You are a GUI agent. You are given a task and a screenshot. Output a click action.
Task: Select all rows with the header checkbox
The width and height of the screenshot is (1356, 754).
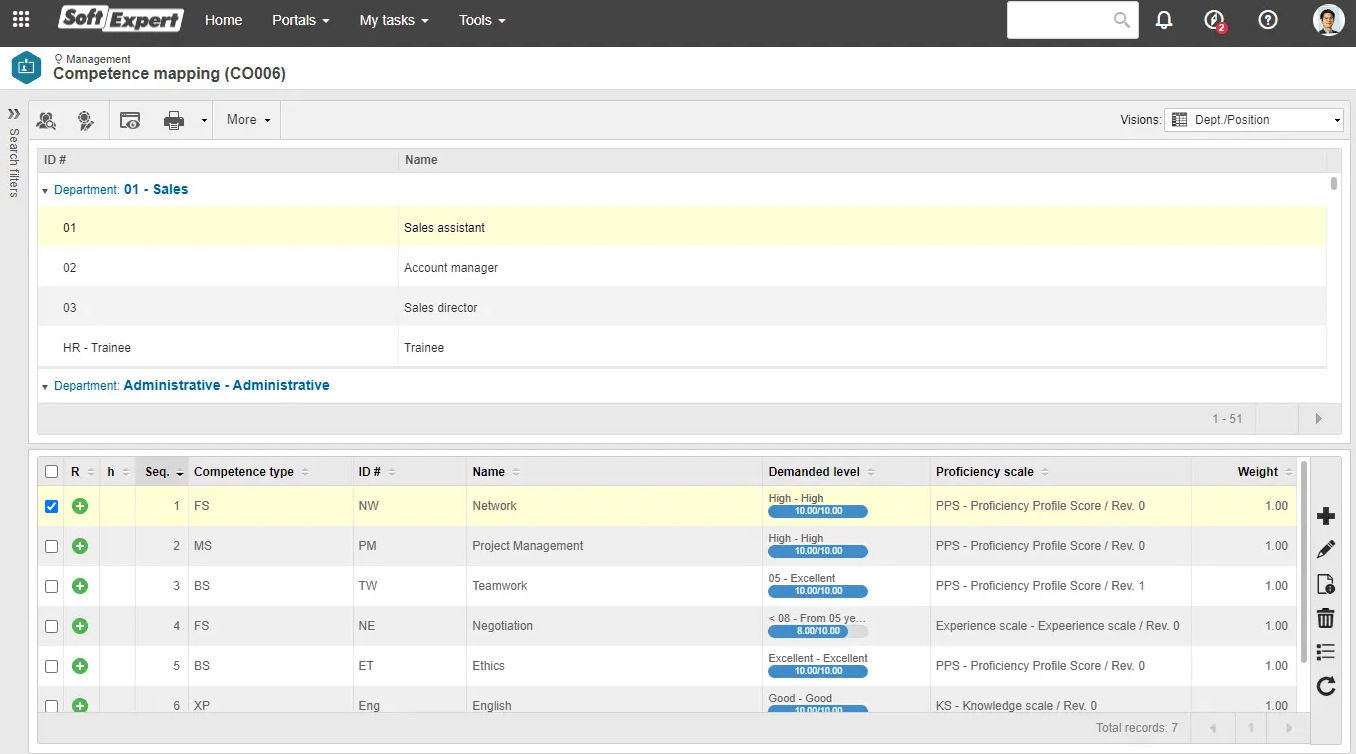pos(51,471)
